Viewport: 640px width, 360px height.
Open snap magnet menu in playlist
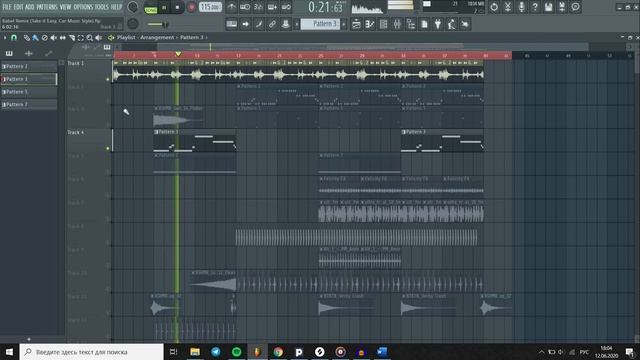click(14, 38)
